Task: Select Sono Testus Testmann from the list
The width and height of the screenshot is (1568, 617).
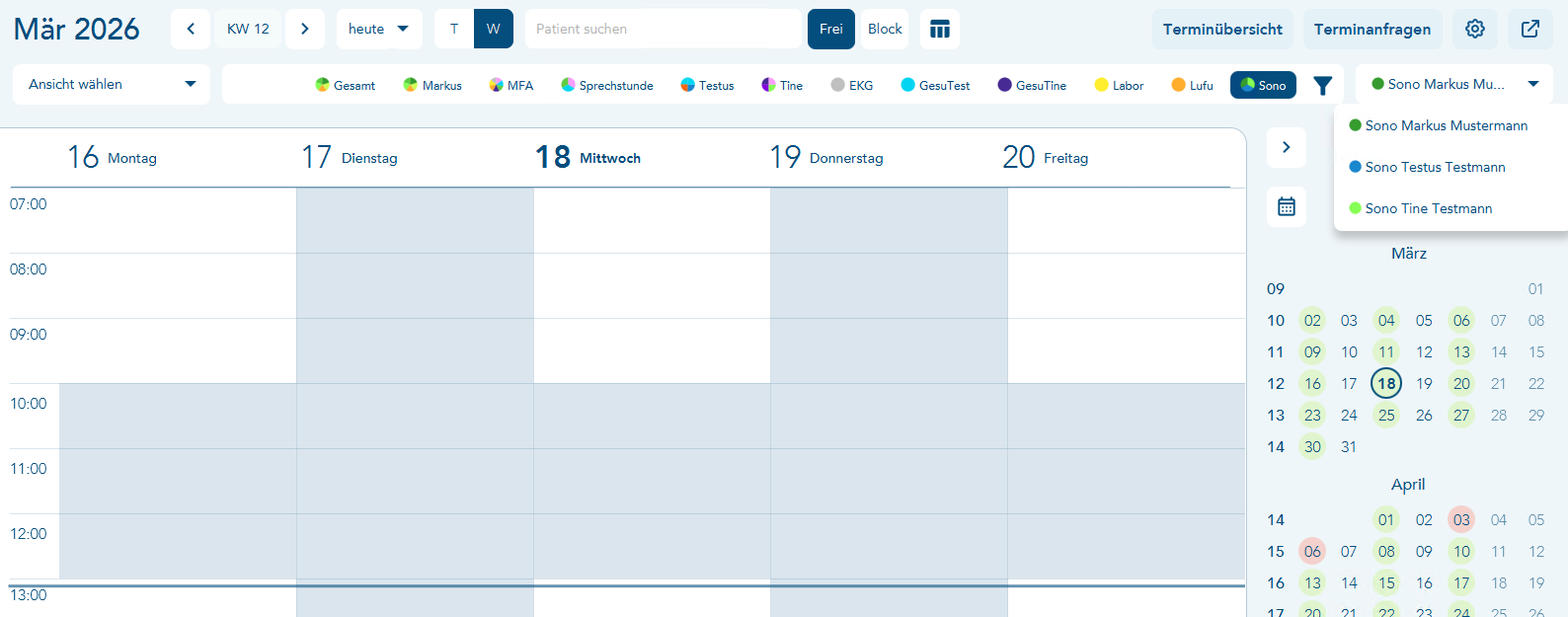Action: point(1435,167)
